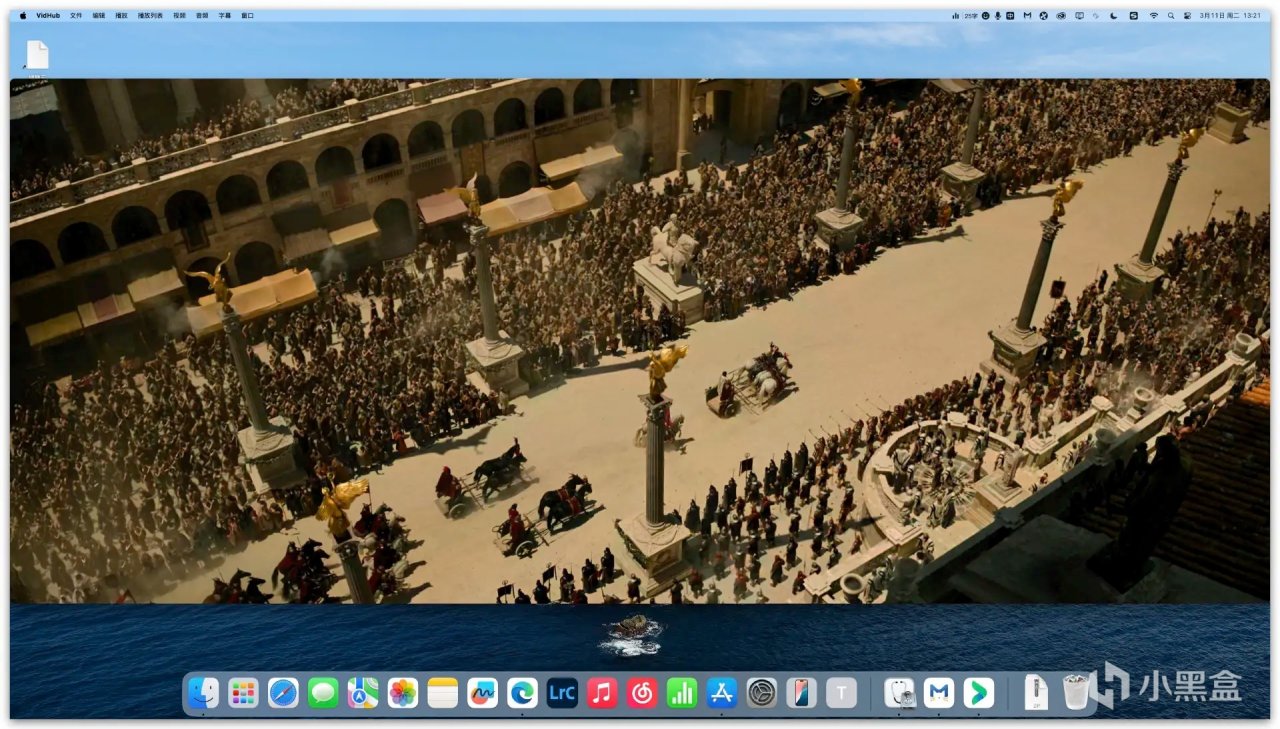Launch Maps from the Dock
Image resolution: width=1280 pixels, height=729 pixels.
(x=363, y=692)
